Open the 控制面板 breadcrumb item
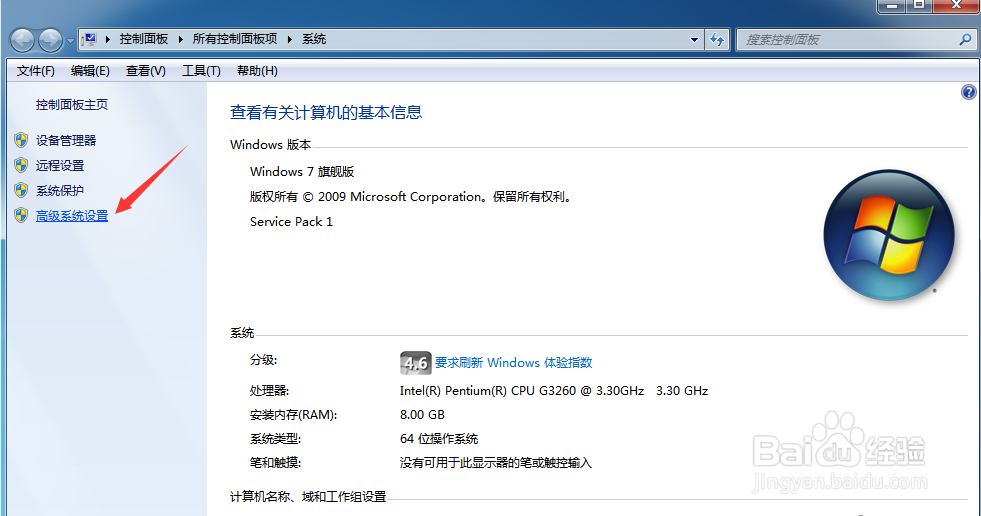 144,39
